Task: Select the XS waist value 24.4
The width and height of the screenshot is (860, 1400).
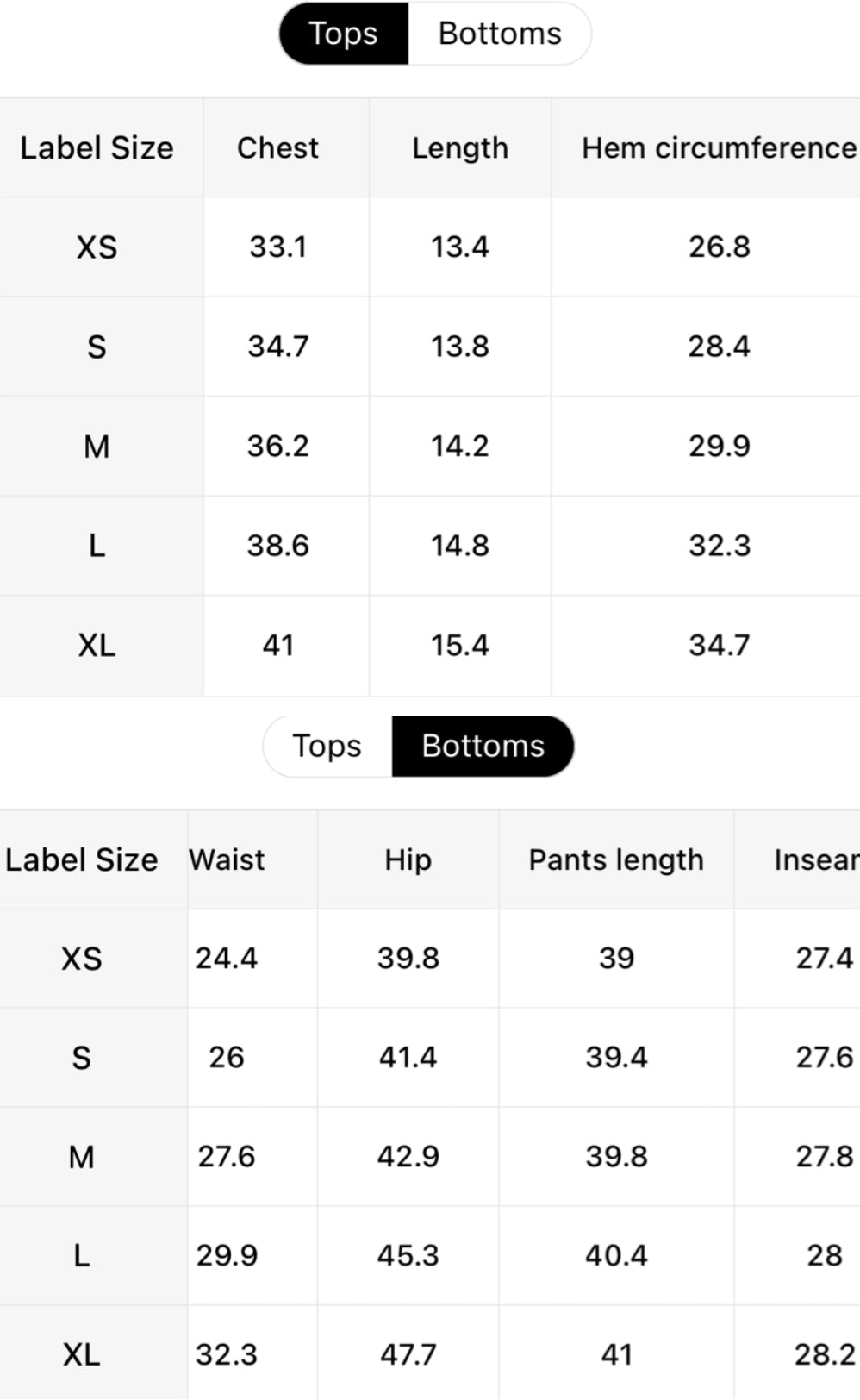Action: tap(227, 958)
